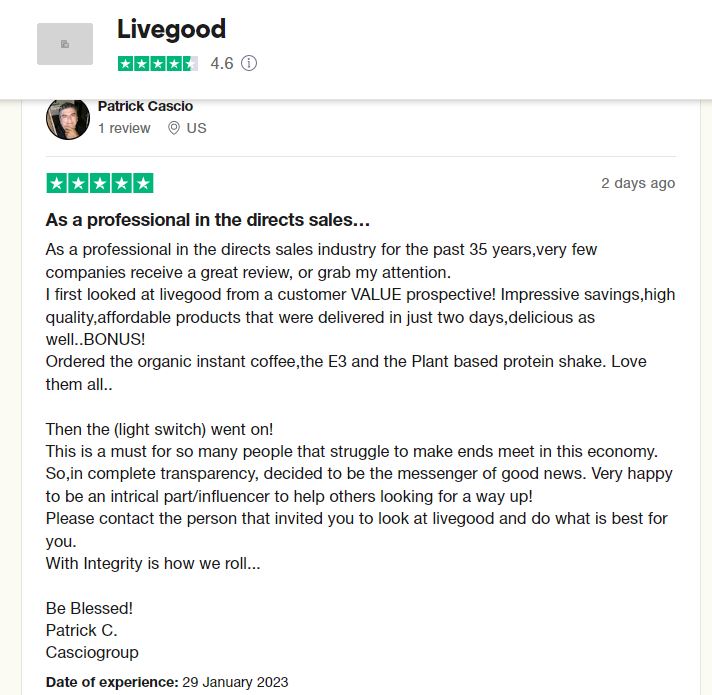Click the US country label

point(196,128)
